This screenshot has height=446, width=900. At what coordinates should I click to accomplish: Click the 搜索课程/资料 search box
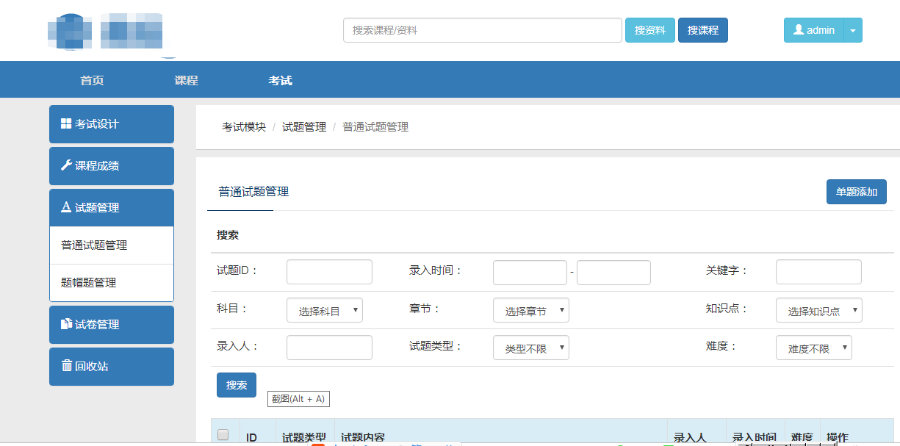pyautogui.click(x=482, y=30)
